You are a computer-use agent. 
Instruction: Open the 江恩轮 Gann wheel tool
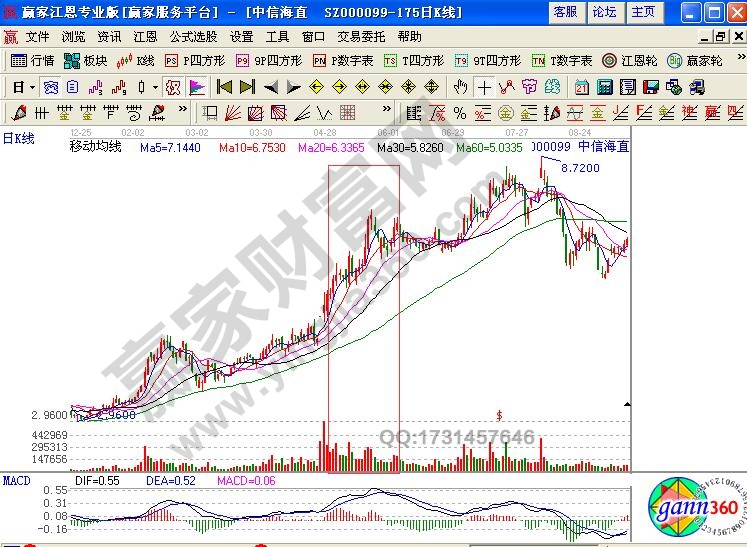point(629,60)
